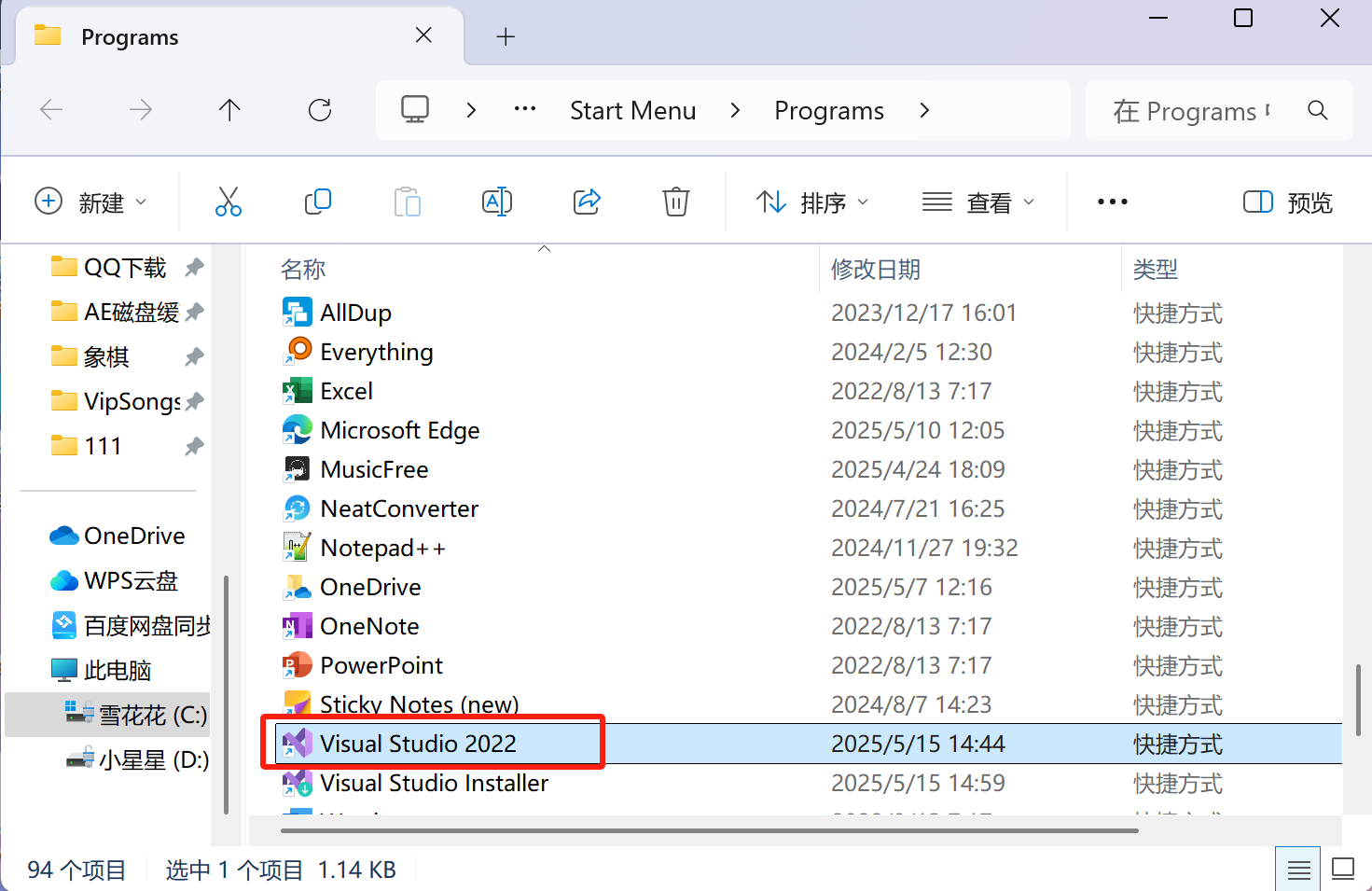Select the NeatConverter shortcut
The width and height of the screenshot is (1372, 891).
pyautogui.click(x=381, y=508)
